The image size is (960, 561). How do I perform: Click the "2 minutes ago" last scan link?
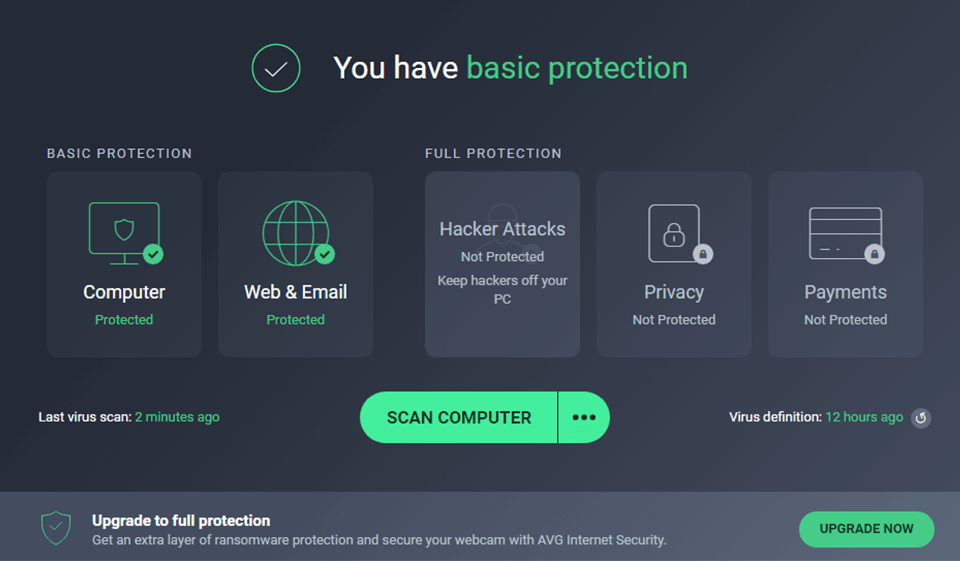(x=177, y=417)
